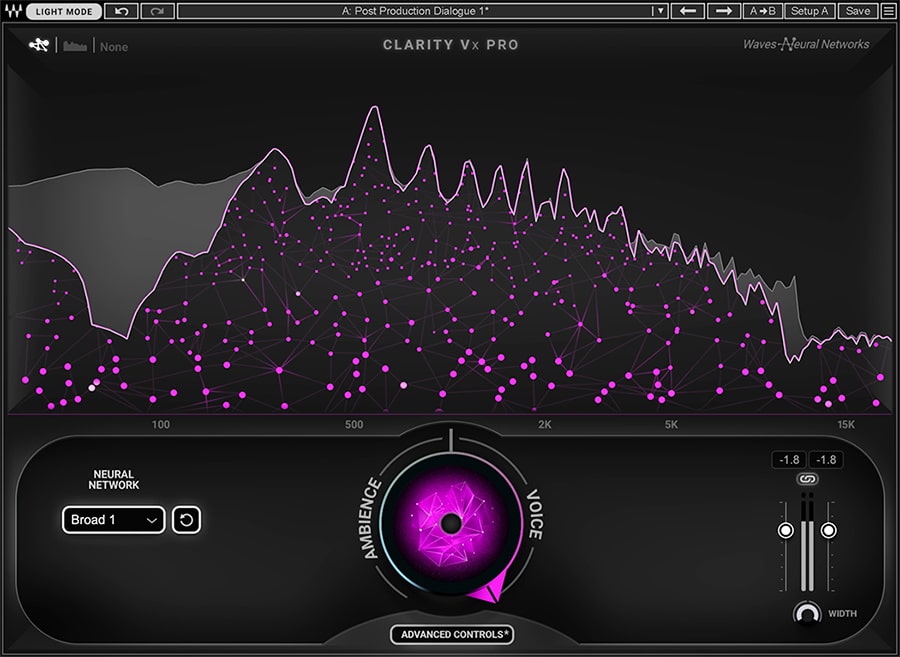Click the Ambience/Voice center knob
The image size is (900, 657).
[x=451, y=523]
